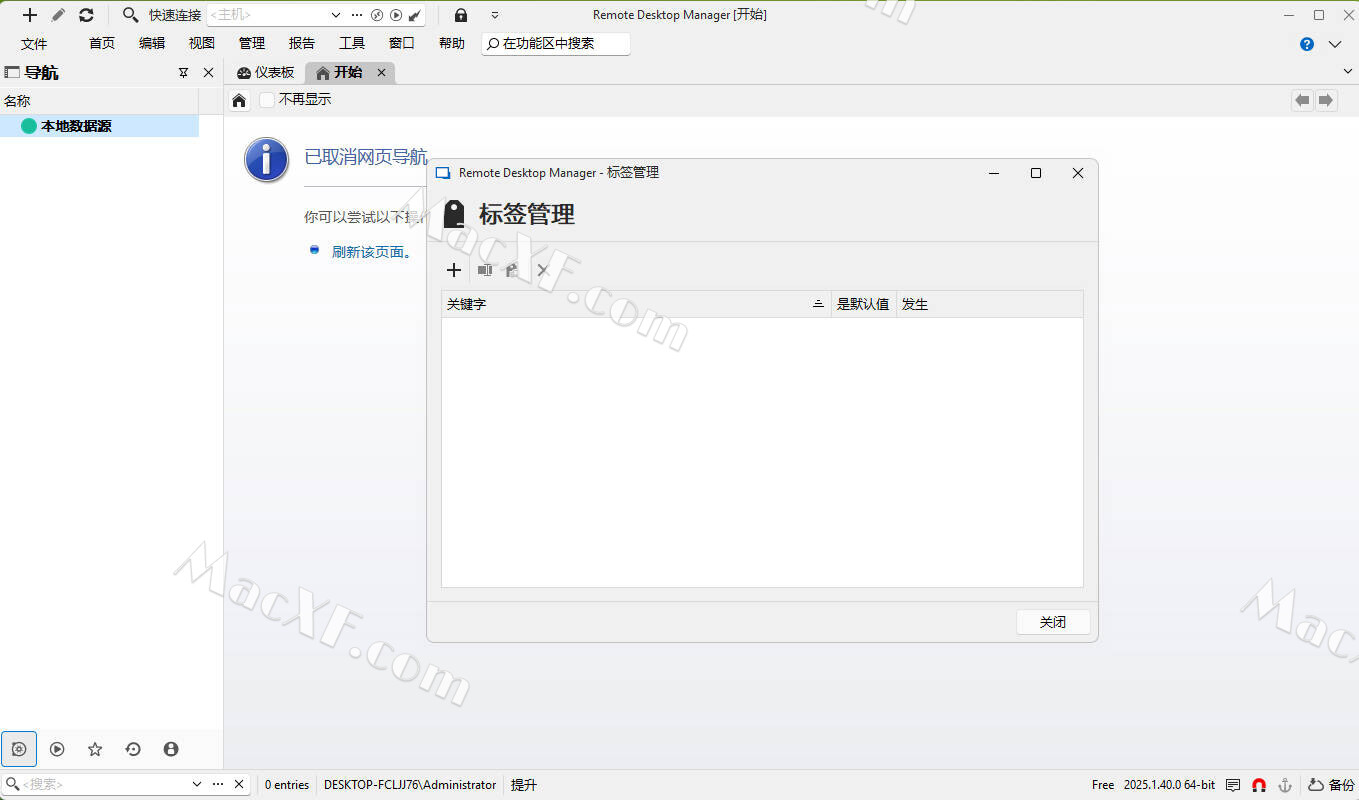Close the 开始 tab
The width and height of the screenshot is (1359, 800).
point(381,72)
